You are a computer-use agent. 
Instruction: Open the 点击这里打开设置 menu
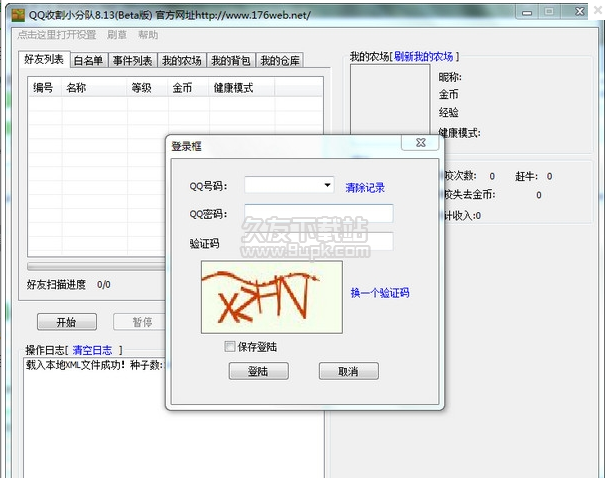[x=57, y=35]
